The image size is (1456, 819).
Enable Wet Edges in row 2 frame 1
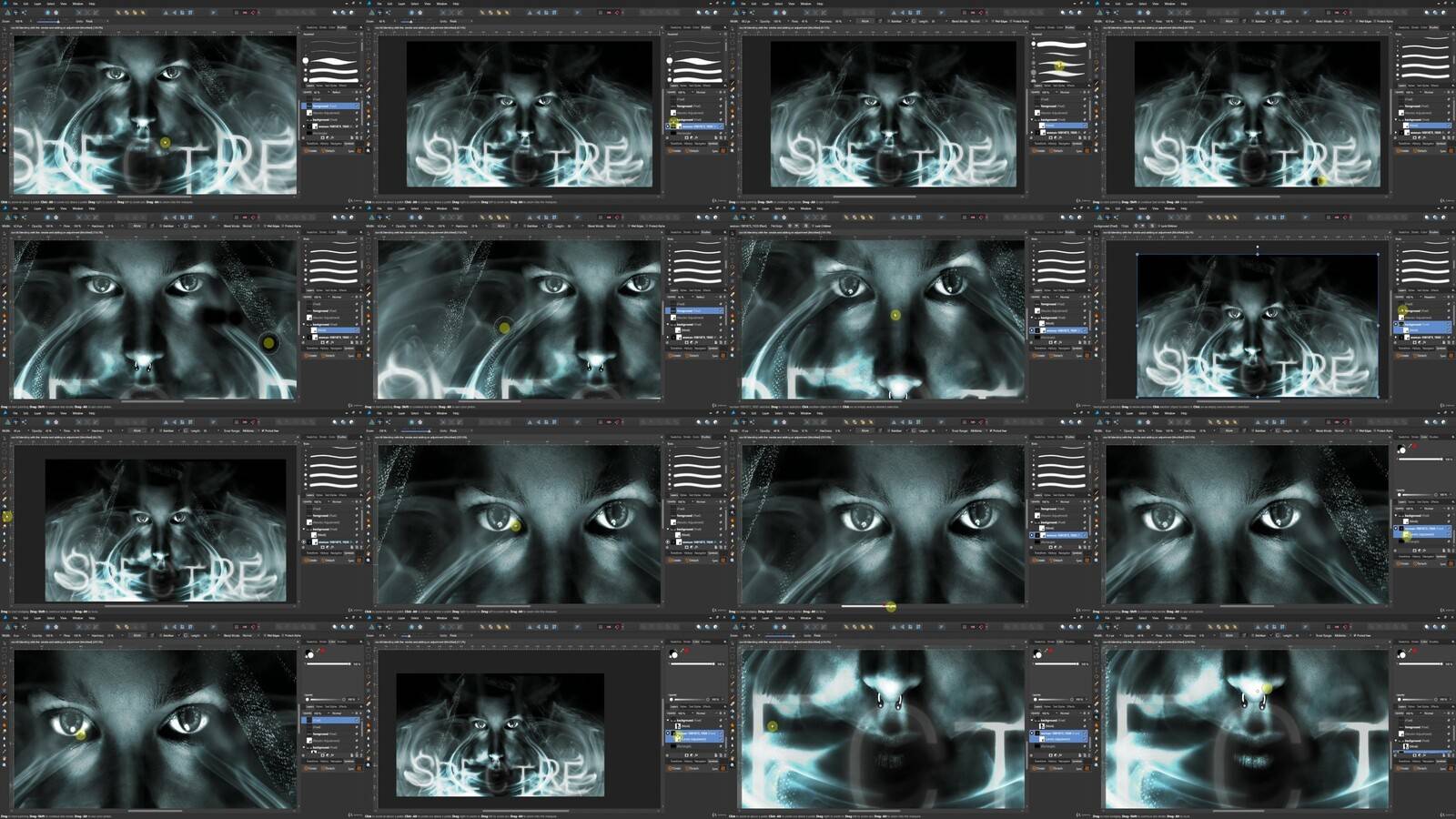[265, 226]
